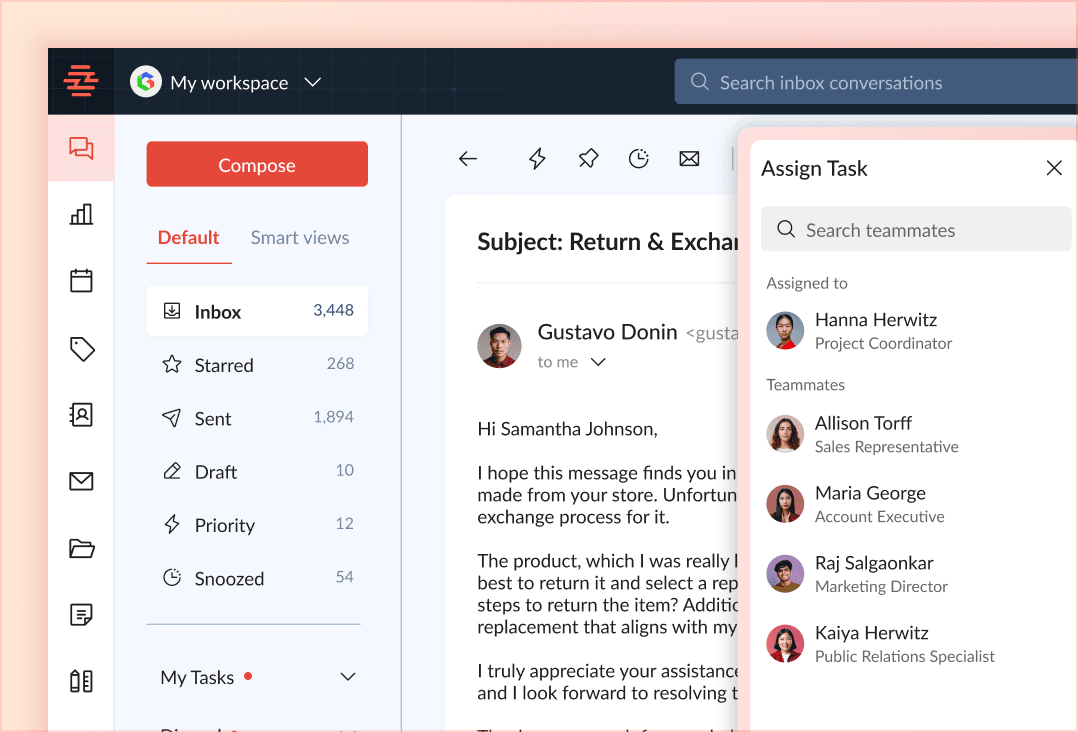1078x732 pixels.
Task: Open the library books icon in sidebar
Action: click(x=81, y=681)
